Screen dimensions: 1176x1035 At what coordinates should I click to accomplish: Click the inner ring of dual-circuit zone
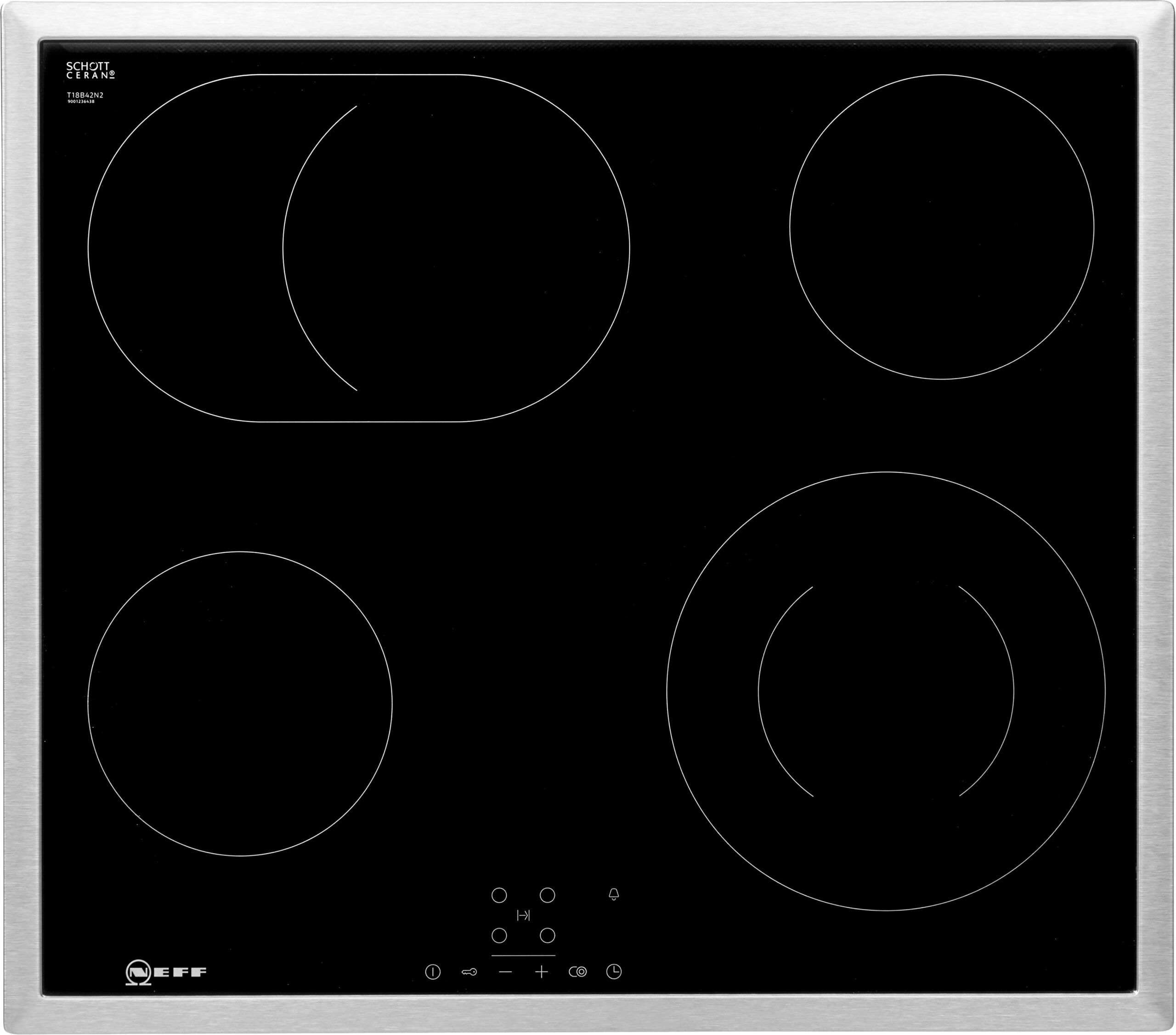point(886,691)
